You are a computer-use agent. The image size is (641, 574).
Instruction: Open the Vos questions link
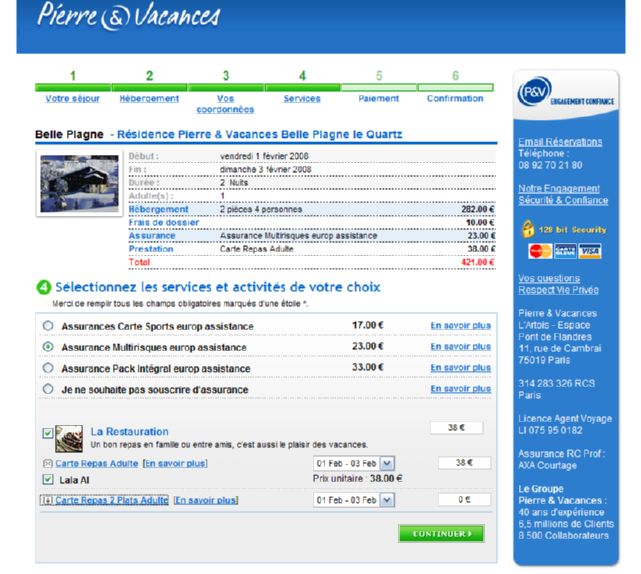click(x=549, y=278)
